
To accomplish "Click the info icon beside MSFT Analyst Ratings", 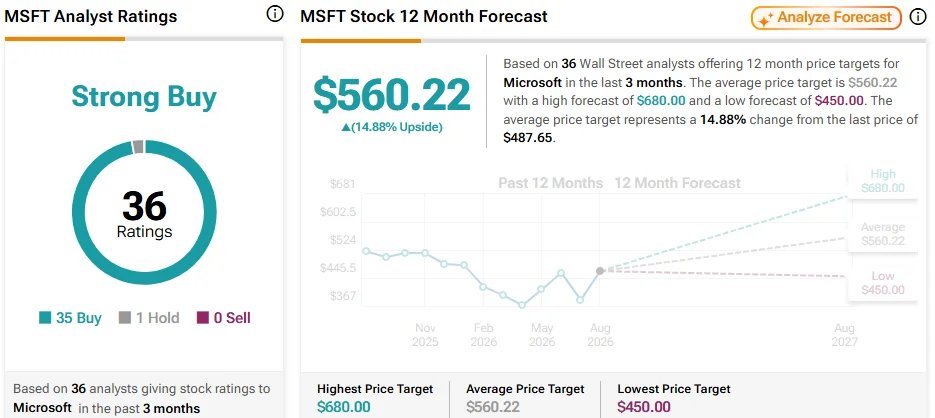I will tap(274, 14).
